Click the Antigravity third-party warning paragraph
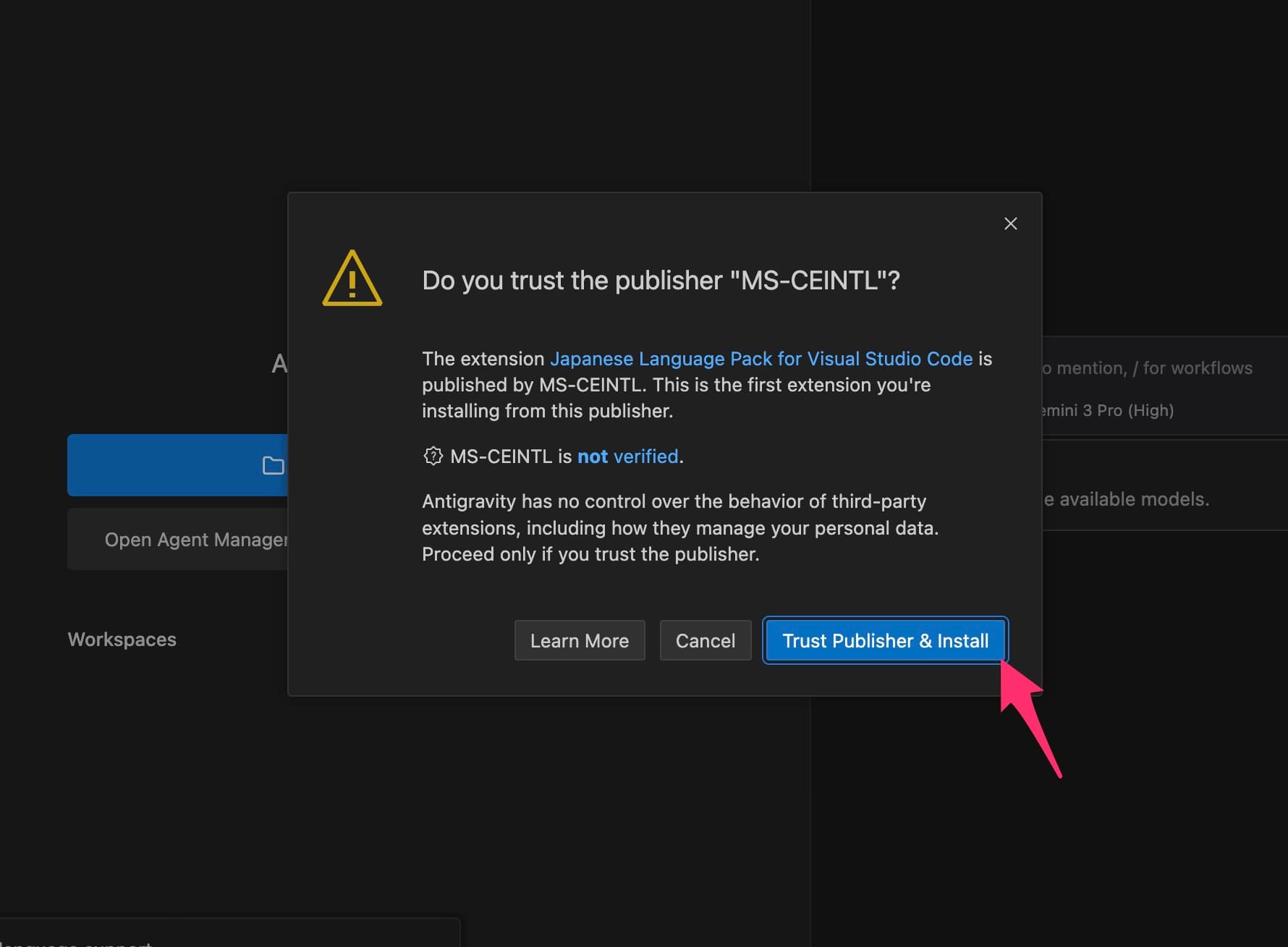 click(x=679, y=528)
